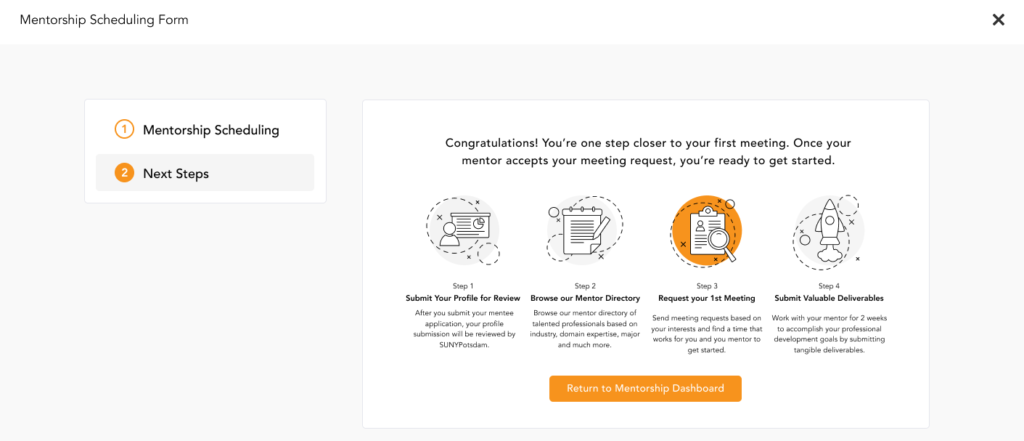Click the Submit Your Profile for Review heading
The height and width of the screenshot is (441, 1024).
tap(463, 298)
